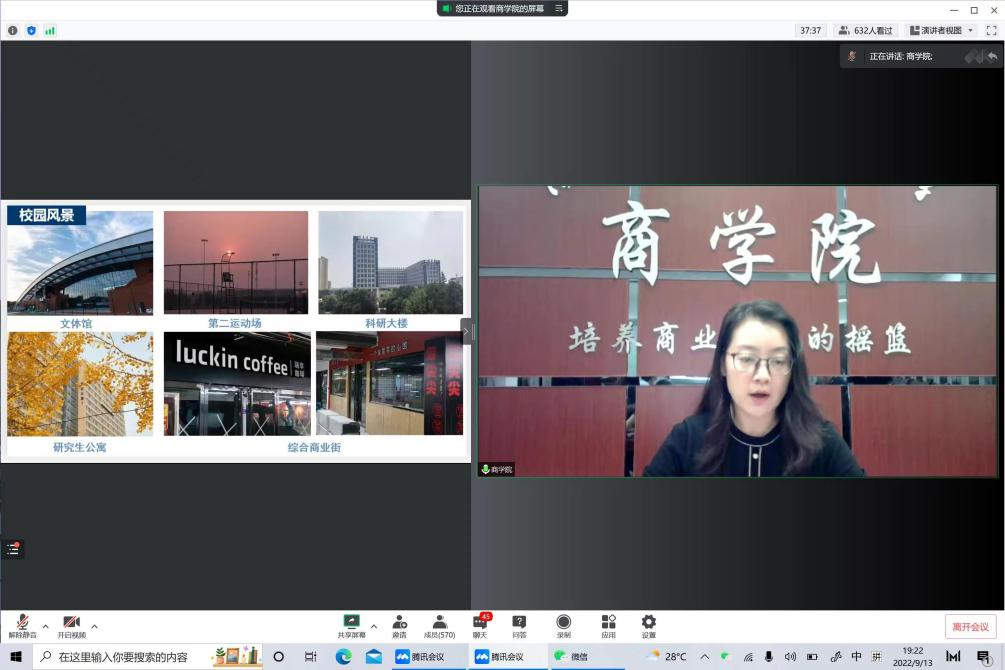Screen dimensions: 1005x670
Task: Click the 离开会议 leave meeting button
Action: click(970, 627)
